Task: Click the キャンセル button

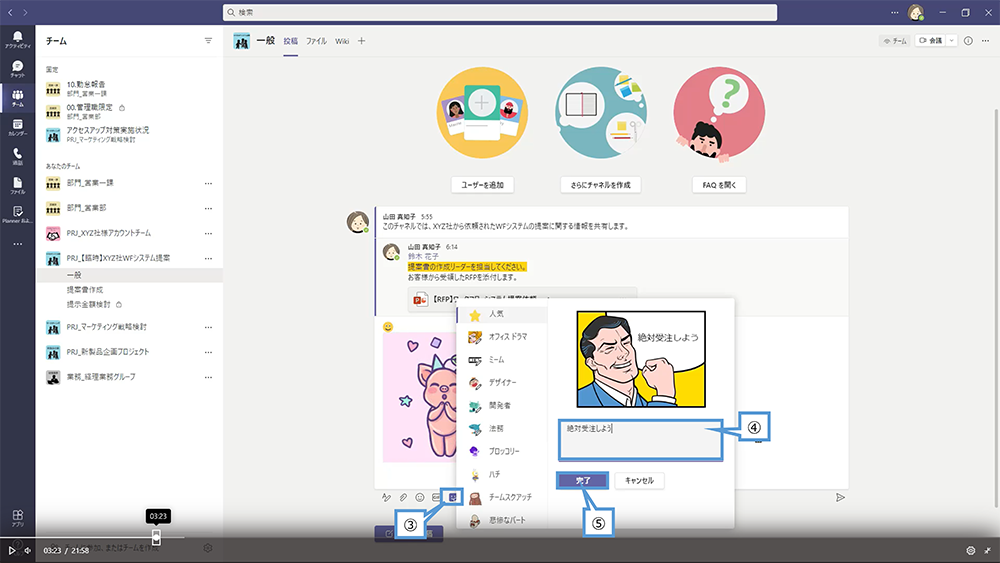Action: click(639, 481)
